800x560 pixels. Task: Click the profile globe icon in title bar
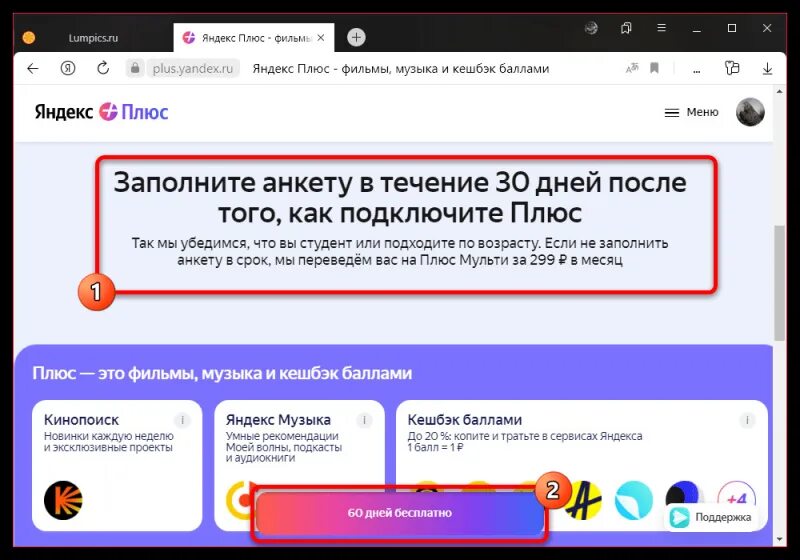pyautogui.click(x=591, y=28)
